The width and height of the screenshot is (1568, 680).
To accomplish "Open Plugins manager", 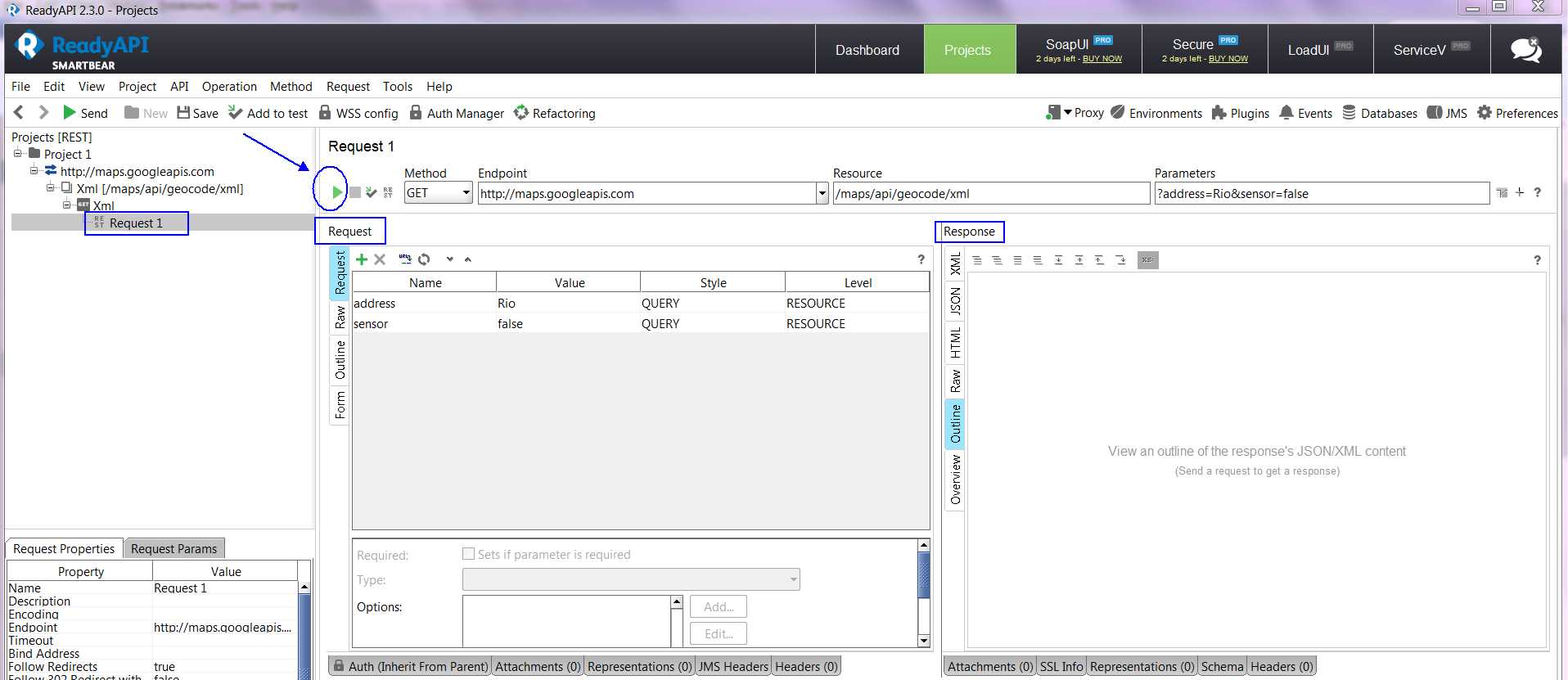I will (x=1241, y=113).
